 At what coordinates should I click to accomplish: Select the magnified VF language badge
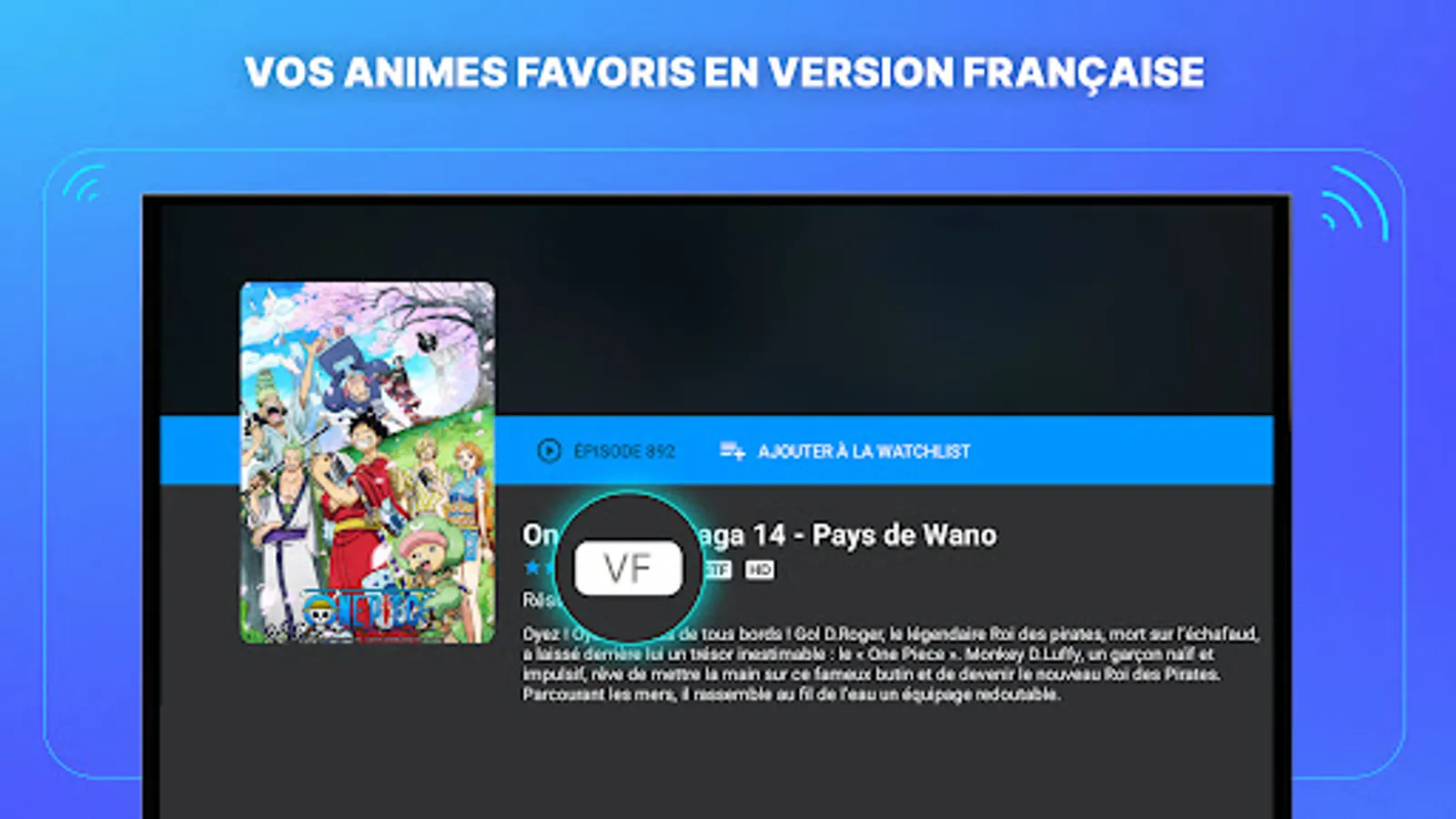pos(628,569)
